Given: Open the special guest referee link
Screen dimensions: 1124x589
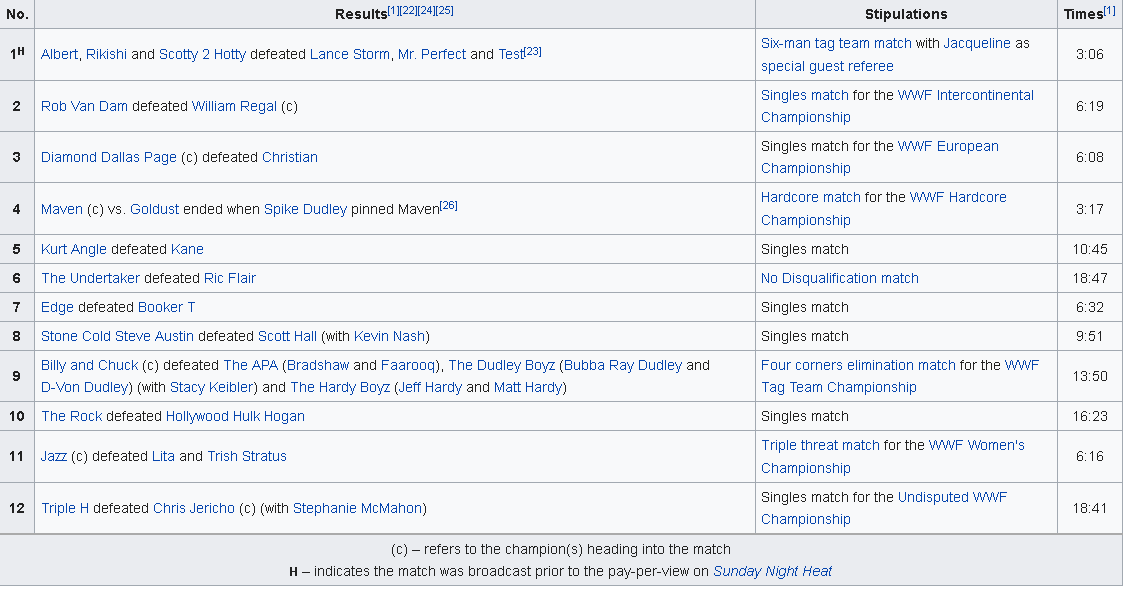Looking at the screenshot, I should click(x=827, y=66).
